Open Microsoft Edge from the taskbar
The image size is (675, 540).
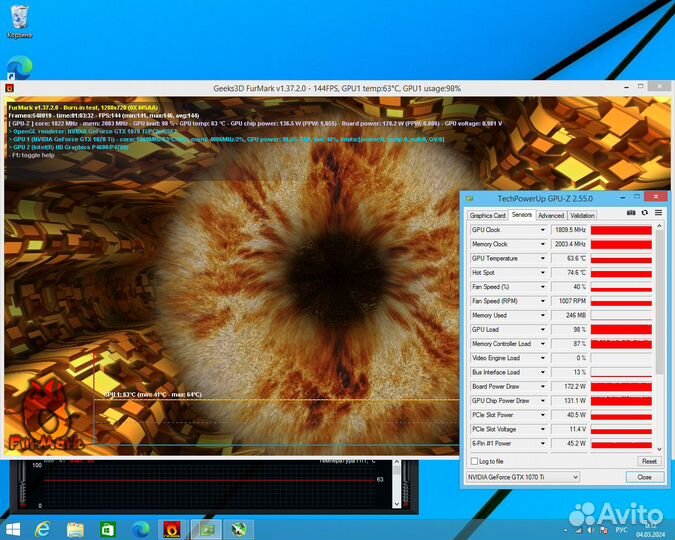(x=140, y=529)
